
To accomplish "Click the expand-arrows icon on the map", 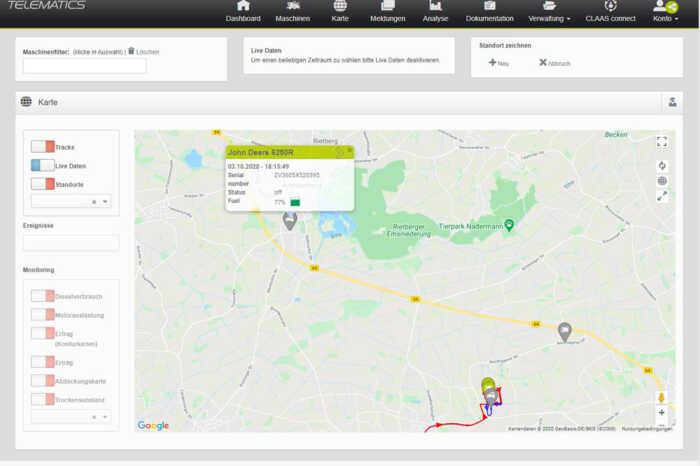I will point(662,196).
